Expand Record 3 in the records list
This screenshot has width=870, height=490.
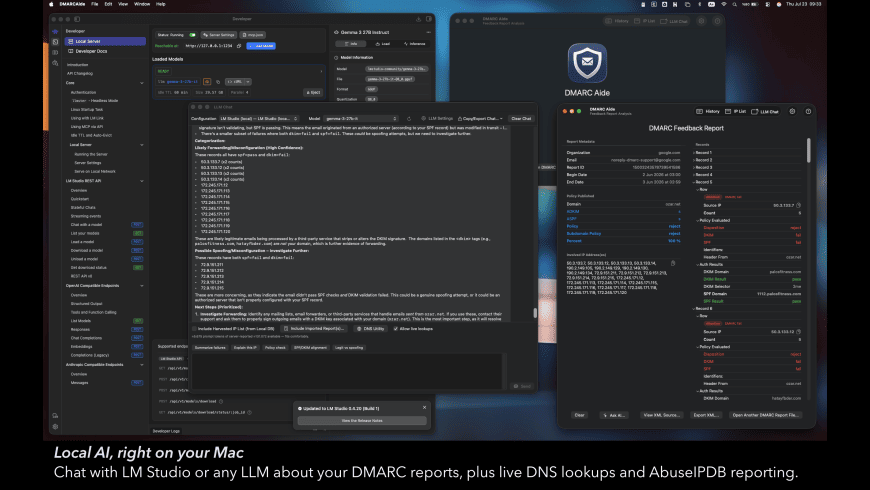click(694, 167)
